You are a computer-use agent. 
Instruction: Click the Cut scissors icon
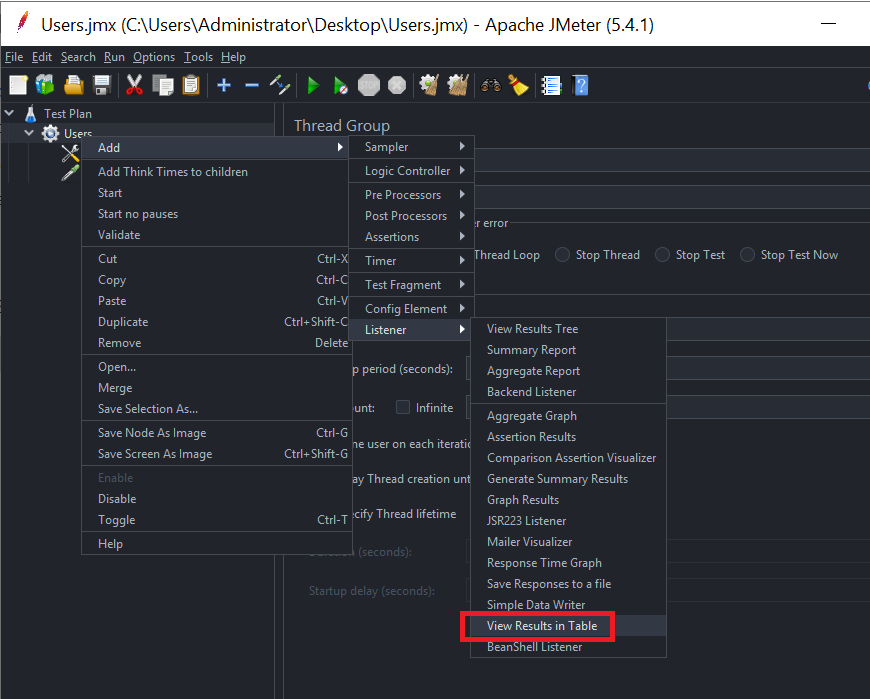point(134,85)
